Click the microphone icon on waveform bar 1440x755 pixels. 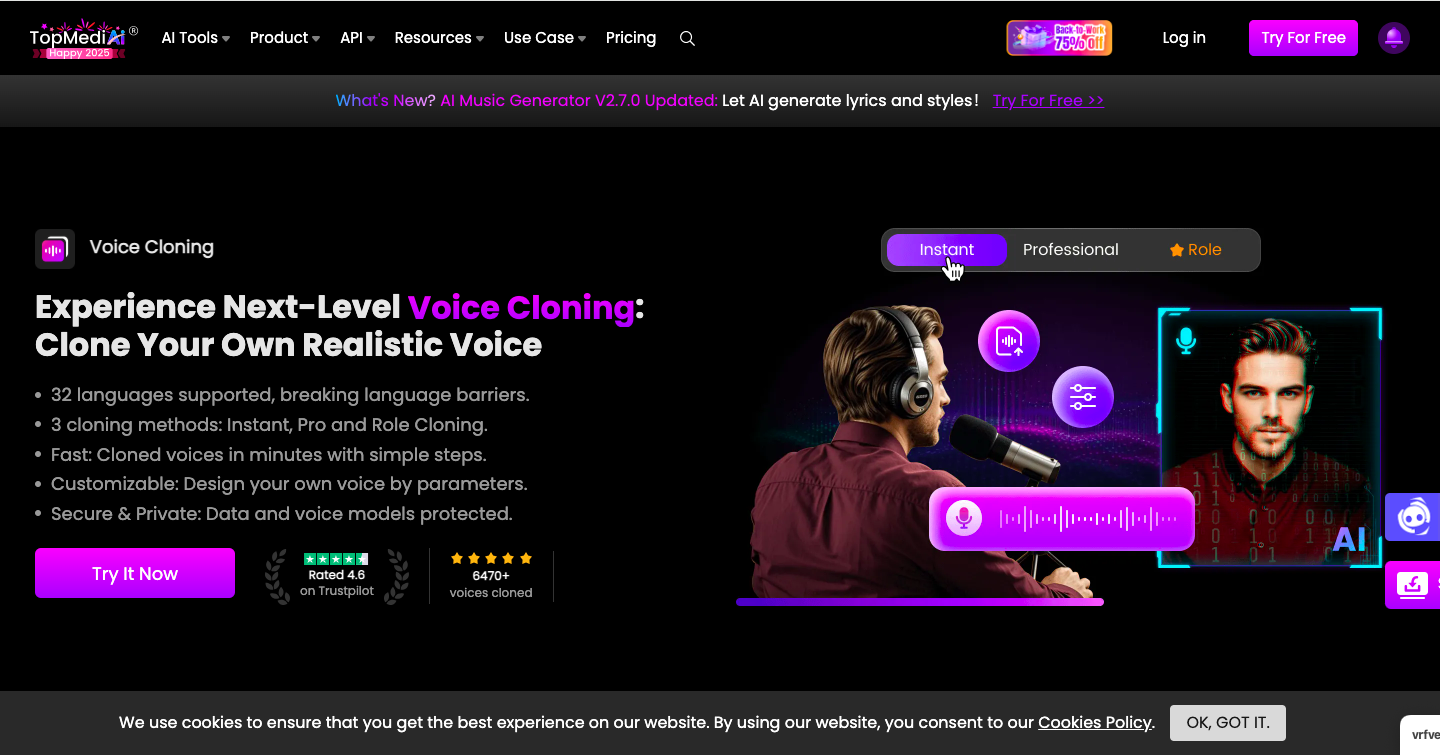coord(964,518)
